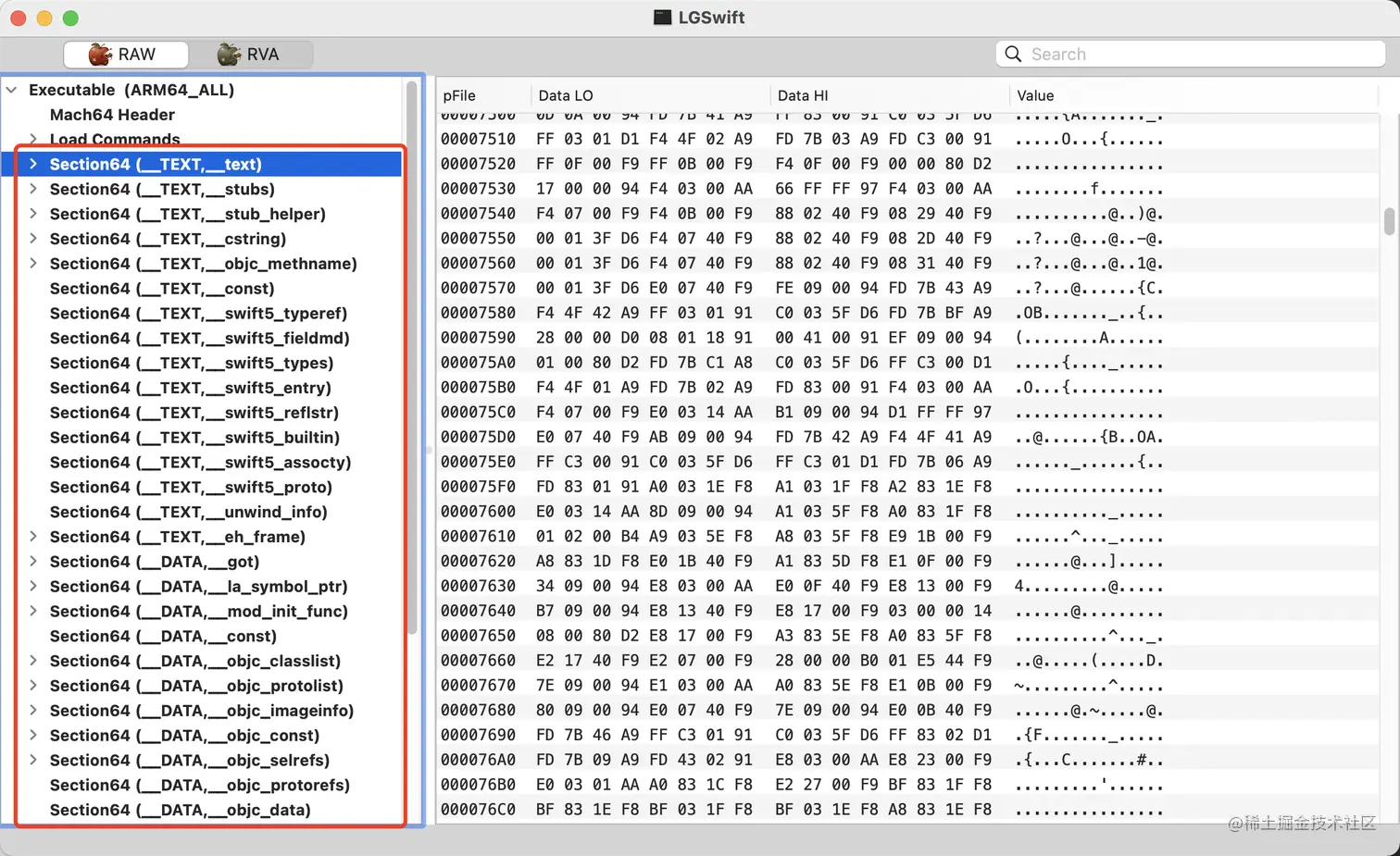Switch to the RAW view tab

click(x=126, y=55)
